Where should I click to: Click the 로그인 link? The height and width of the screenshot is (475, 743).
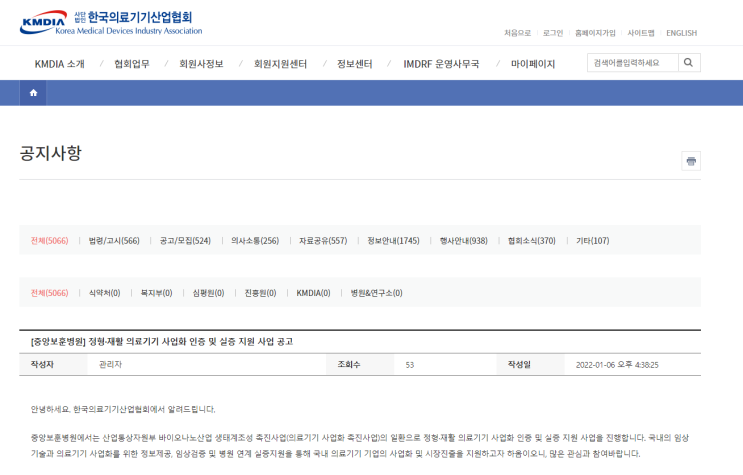point(553,33)
